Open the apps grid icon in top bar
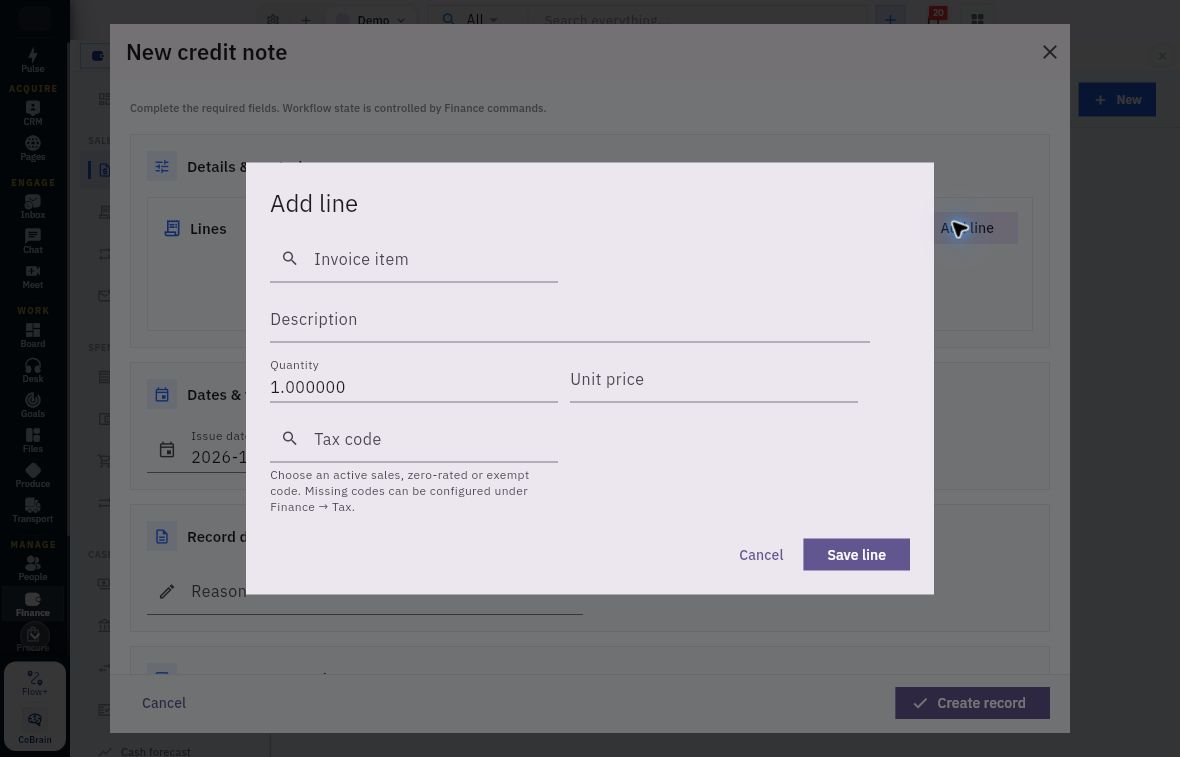The height and width of the screenshot is (757, 1180). click(977, 20)
